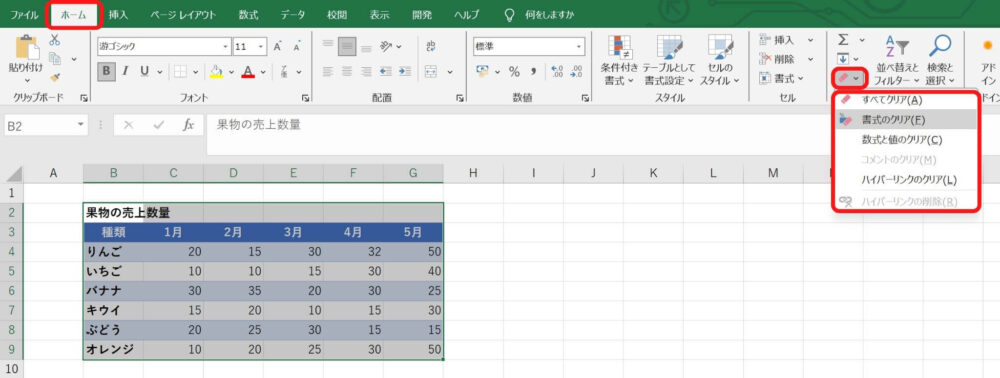The image size is (1000, 378).
Task: Expand Delete (削除) cells dropdown
Action: coord(811,59)
